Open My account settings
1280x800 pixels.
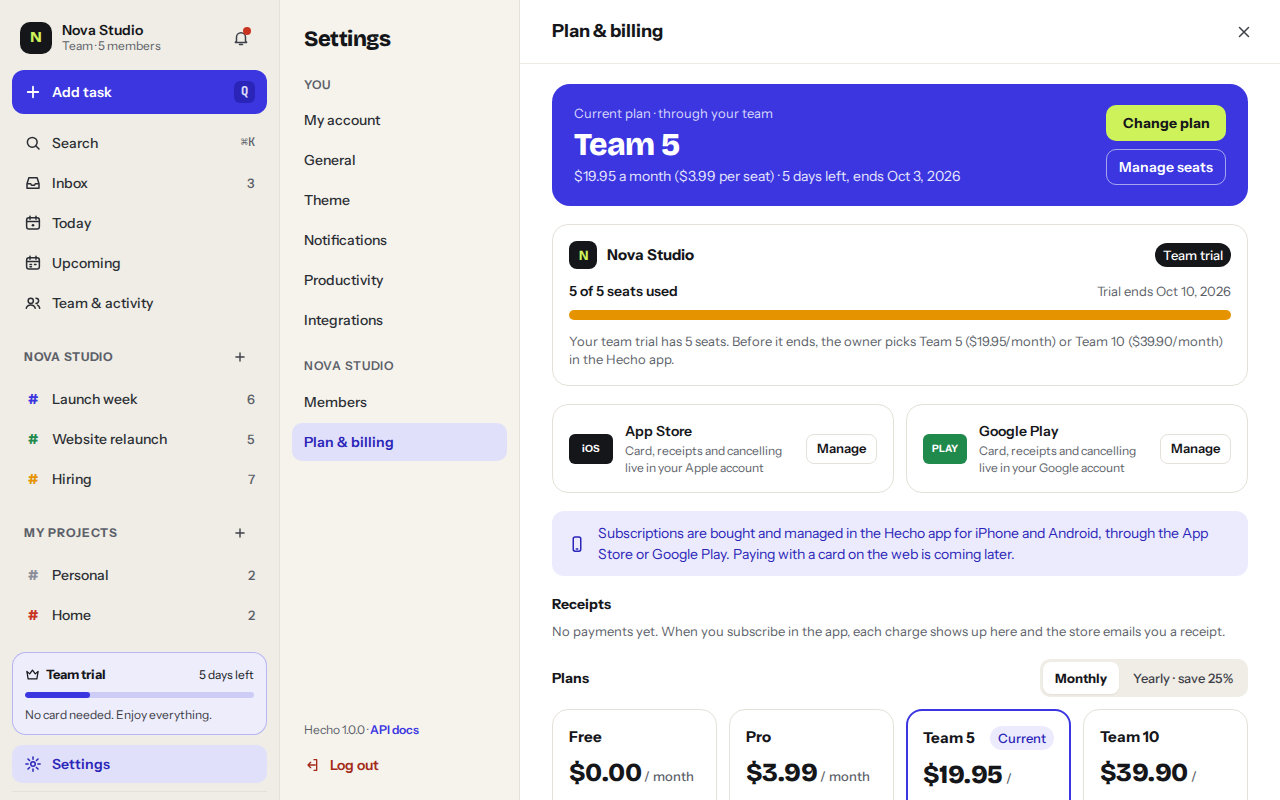click(399, 120)
